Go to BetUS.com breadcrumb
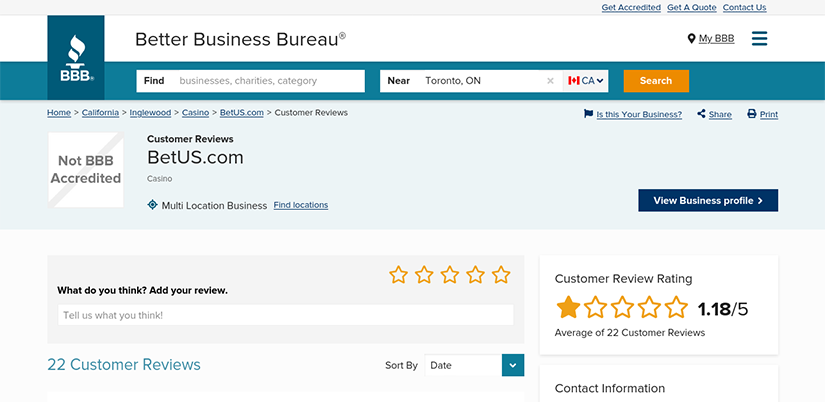This screenshot has width=825, height=402. [242, 113]
